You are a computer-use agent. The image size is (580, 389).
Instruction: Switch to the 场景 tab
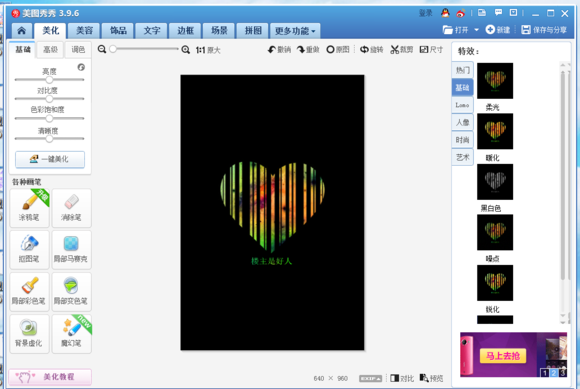coord(219,30)
